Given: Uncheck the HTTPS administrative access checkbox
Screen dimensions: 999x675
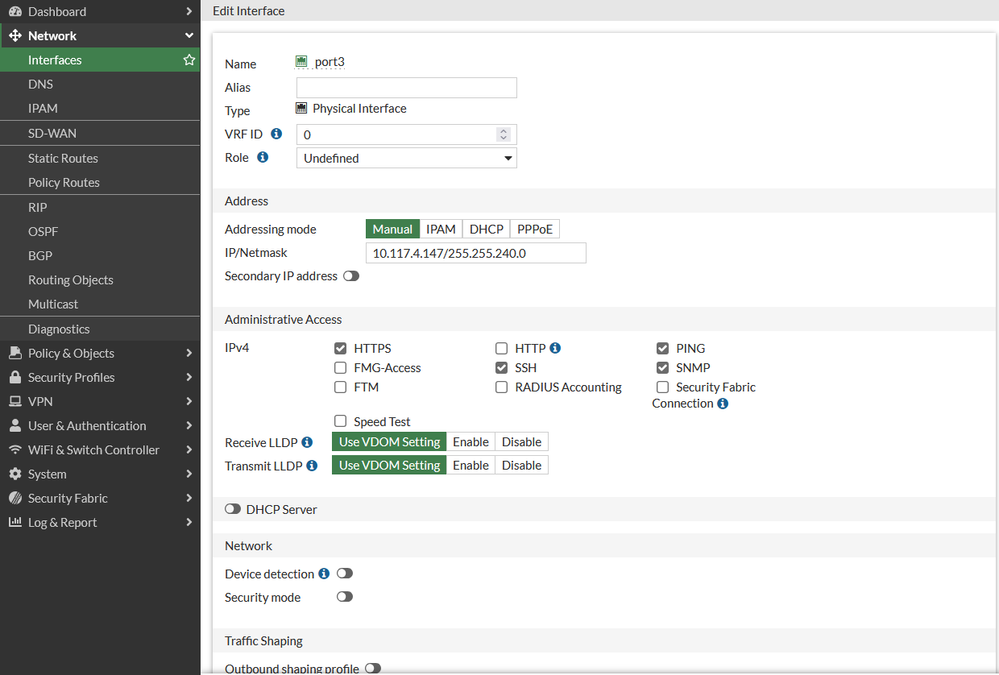Looking at the screenshot, I should pos(341,349).
